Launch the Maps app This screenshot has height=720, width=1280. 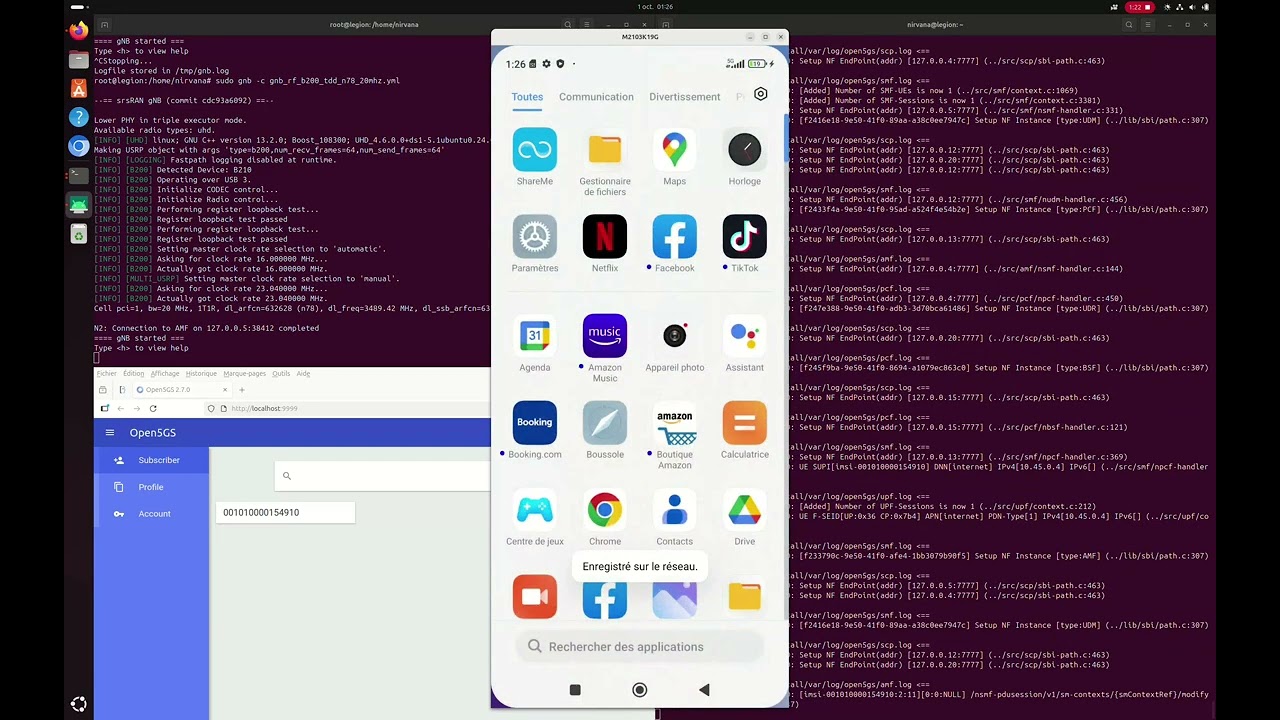[675, 150]
